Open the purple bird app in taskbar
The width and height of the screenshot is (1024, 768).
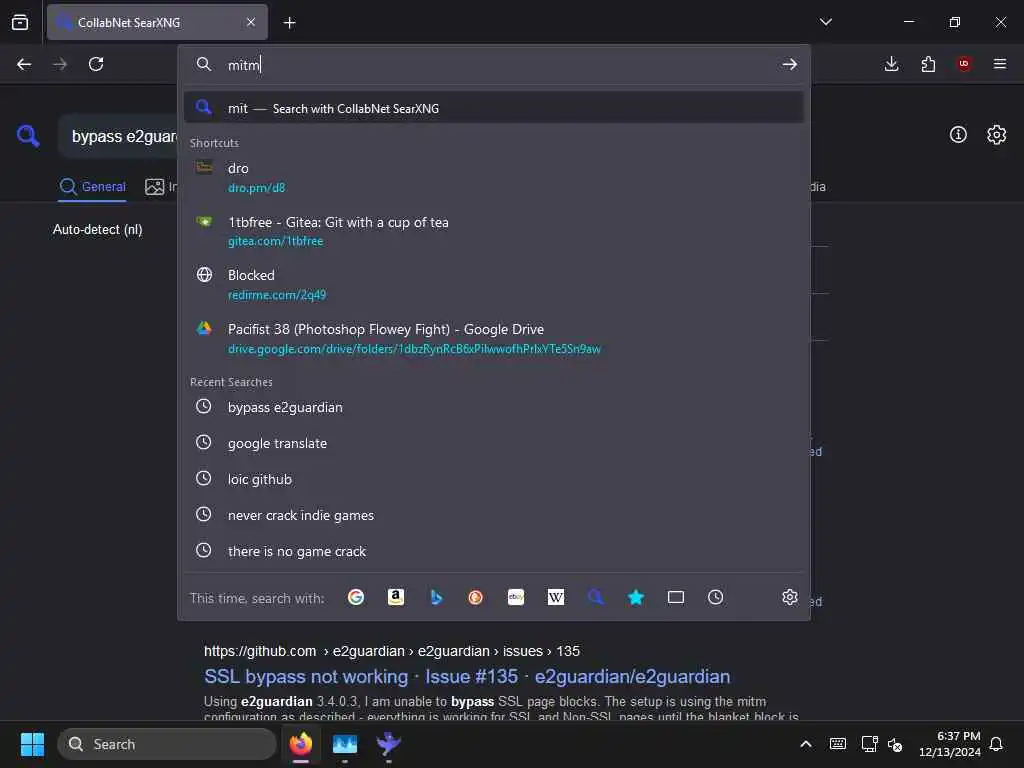point(389,744)
